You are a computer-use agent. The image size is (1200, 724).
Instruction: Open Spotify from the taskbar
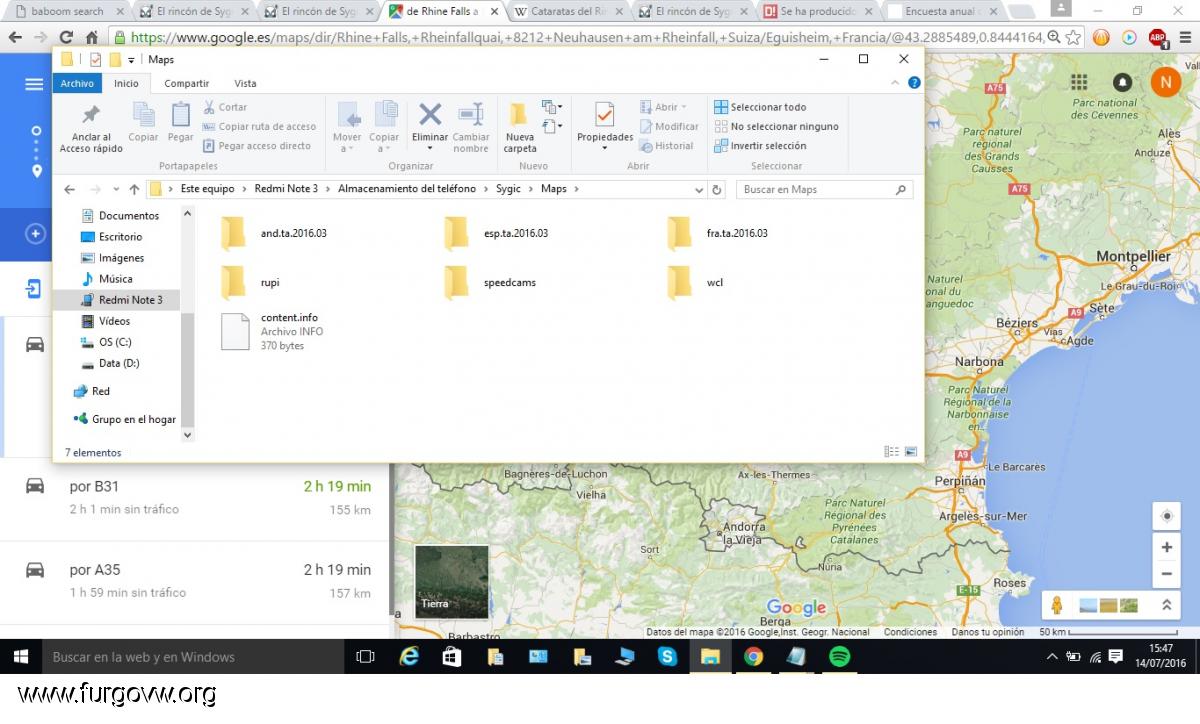(x=840, y=657)
